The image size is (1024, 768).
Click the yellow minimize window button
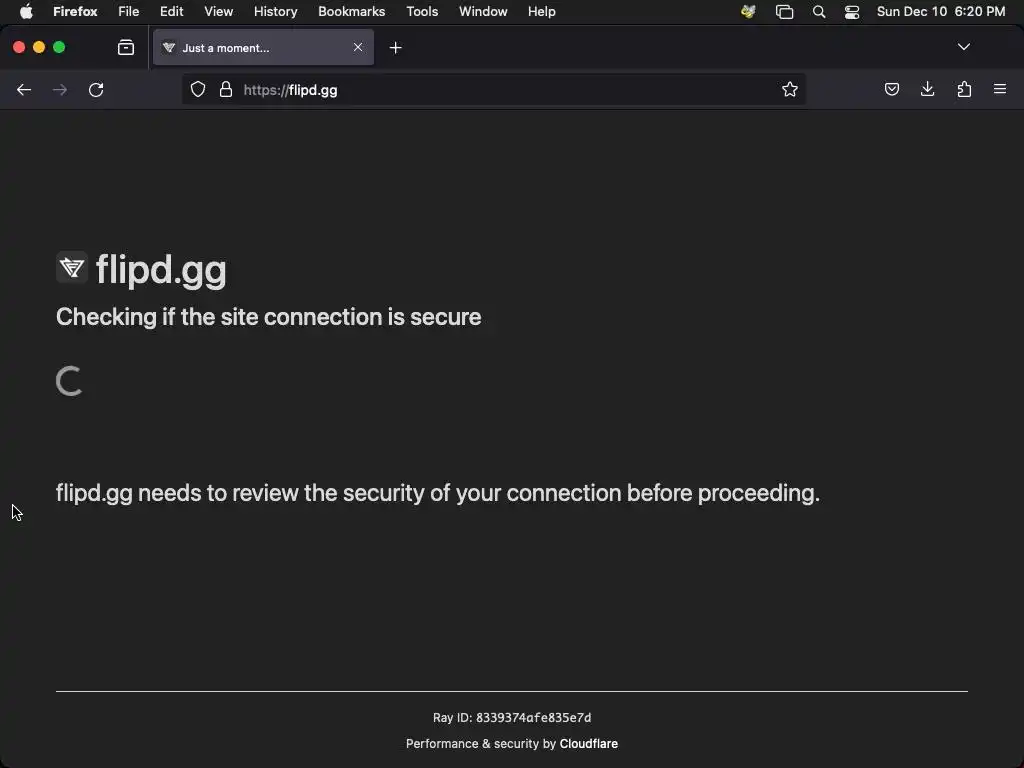39,47
